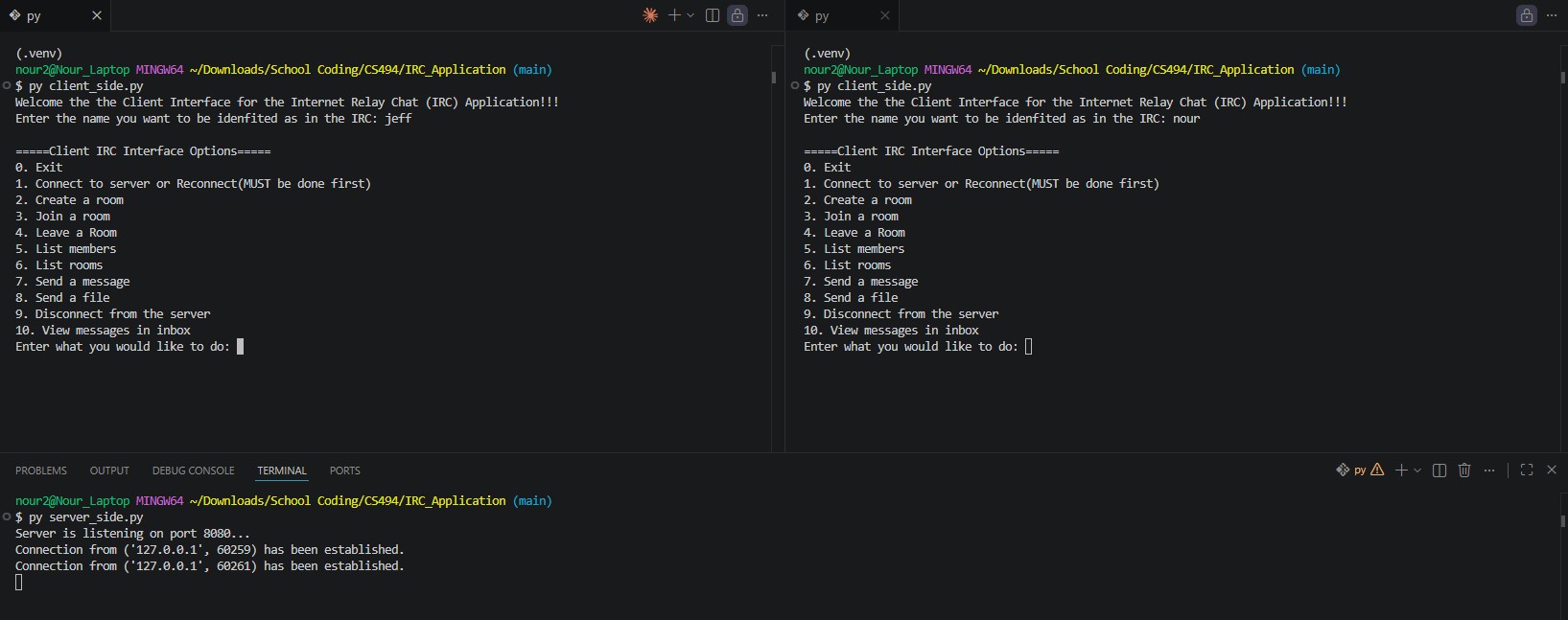Toggle the left editor group lock

pyautogui.click(x=737, y=15)
